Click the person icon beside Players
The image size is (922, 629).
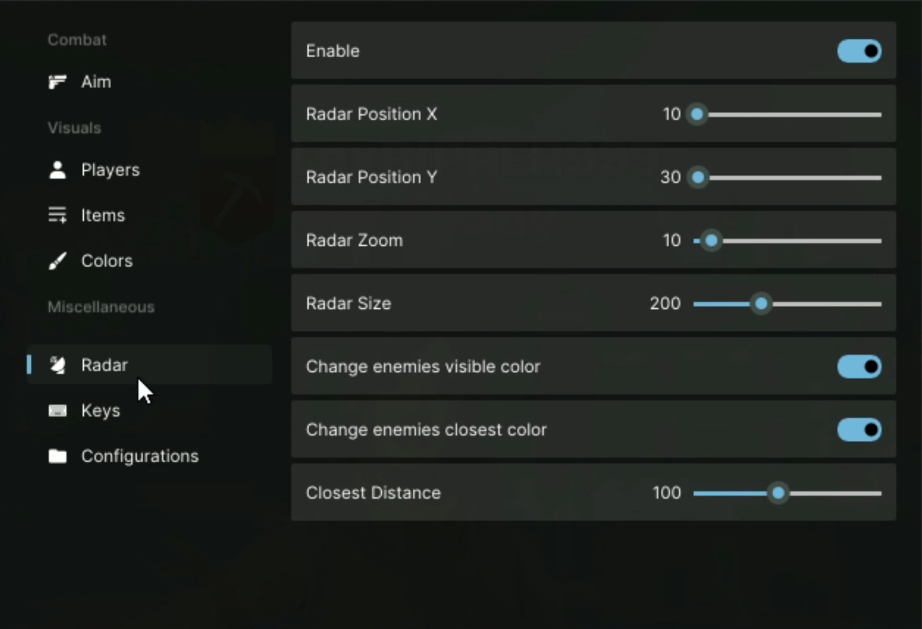(x=58, y=170)
